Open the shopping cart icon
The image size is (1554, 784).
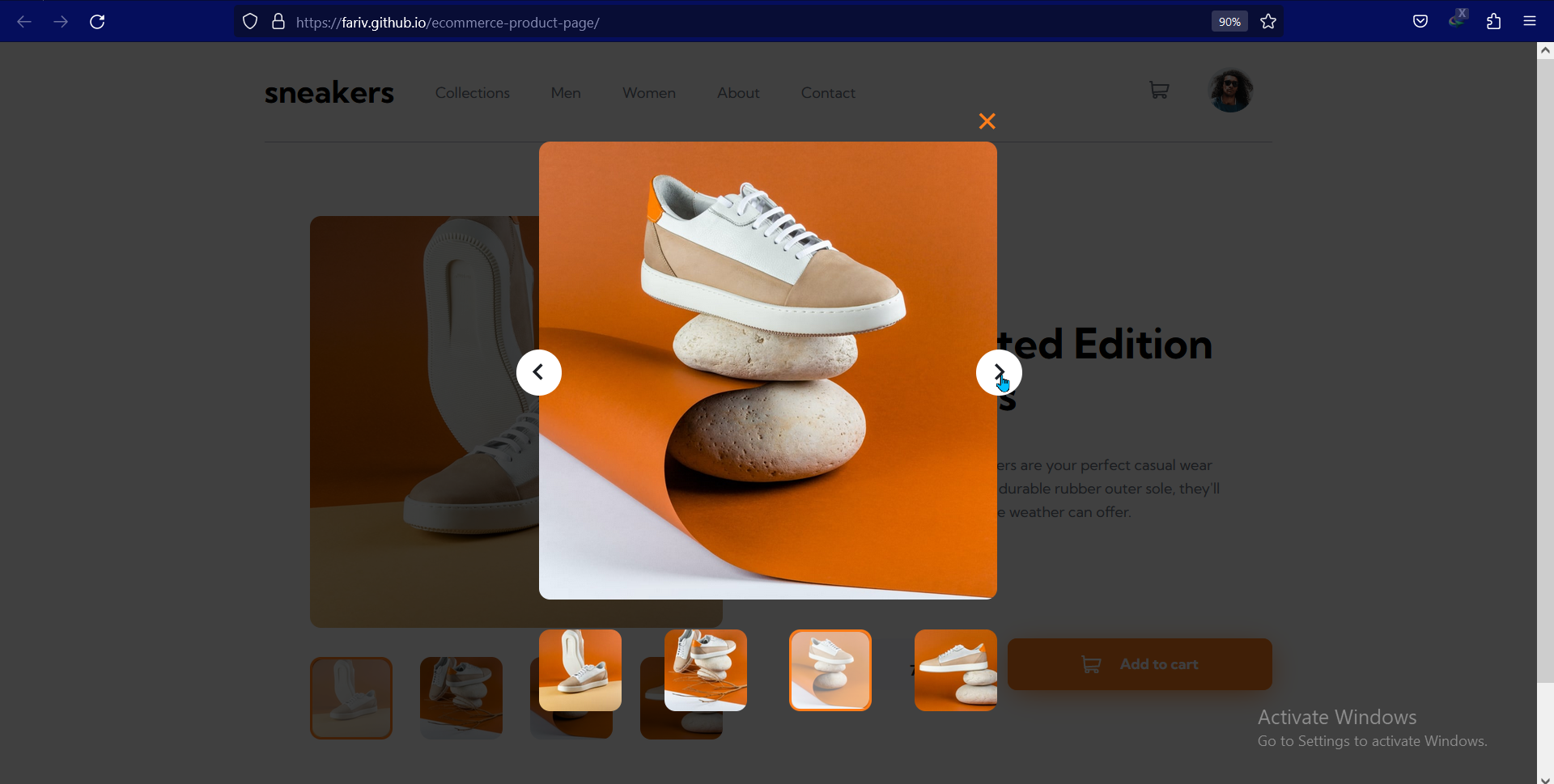point(1159,91)
